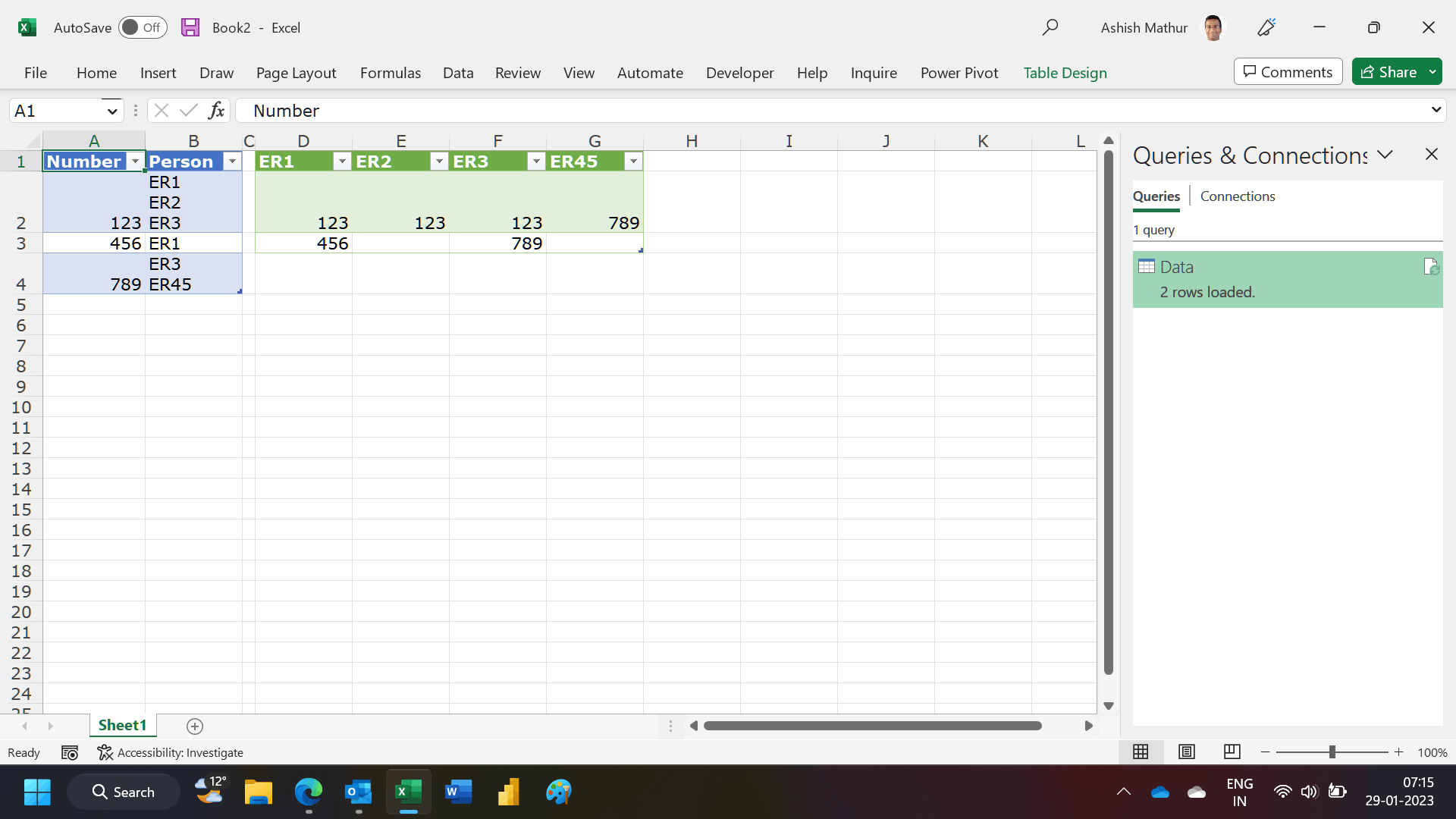1456x819 pixels.
Task: Add a new sheet with plus icon
Action: click(x=195, y=726)
